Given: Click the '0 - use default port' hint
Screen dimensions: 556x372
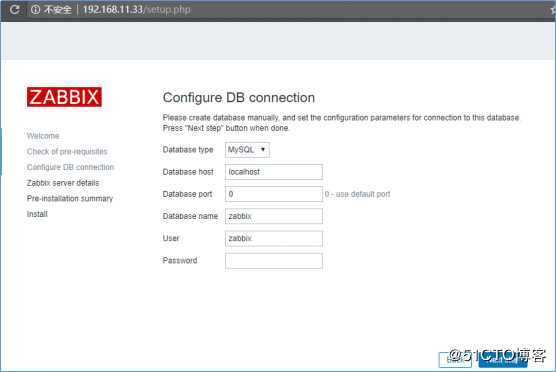Looking at the screenshot, I should pyautogui.click(x=357, y=194).
